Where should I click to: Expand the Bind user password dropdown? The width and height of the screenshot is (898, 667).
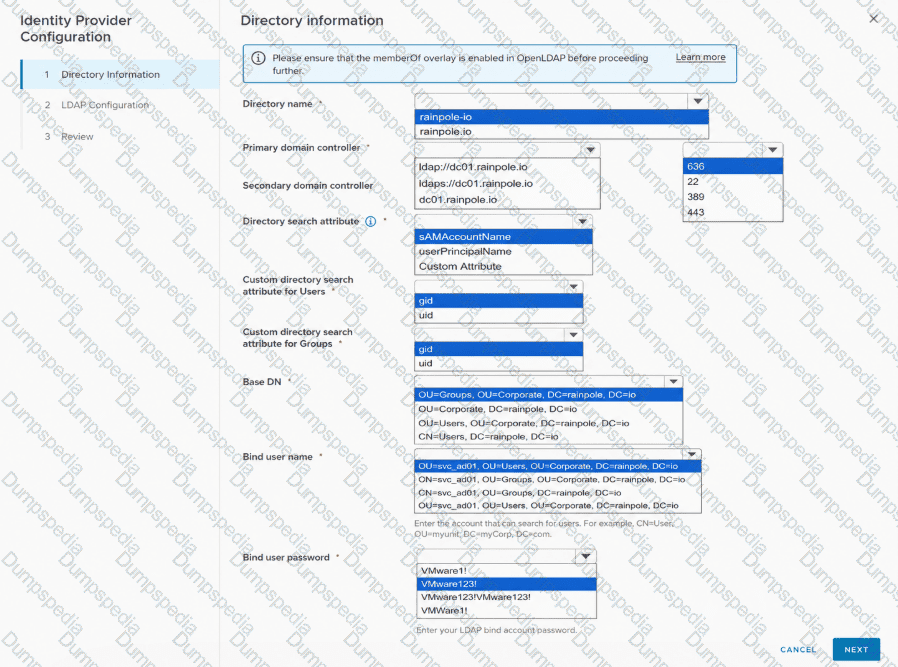click(585, 556)
